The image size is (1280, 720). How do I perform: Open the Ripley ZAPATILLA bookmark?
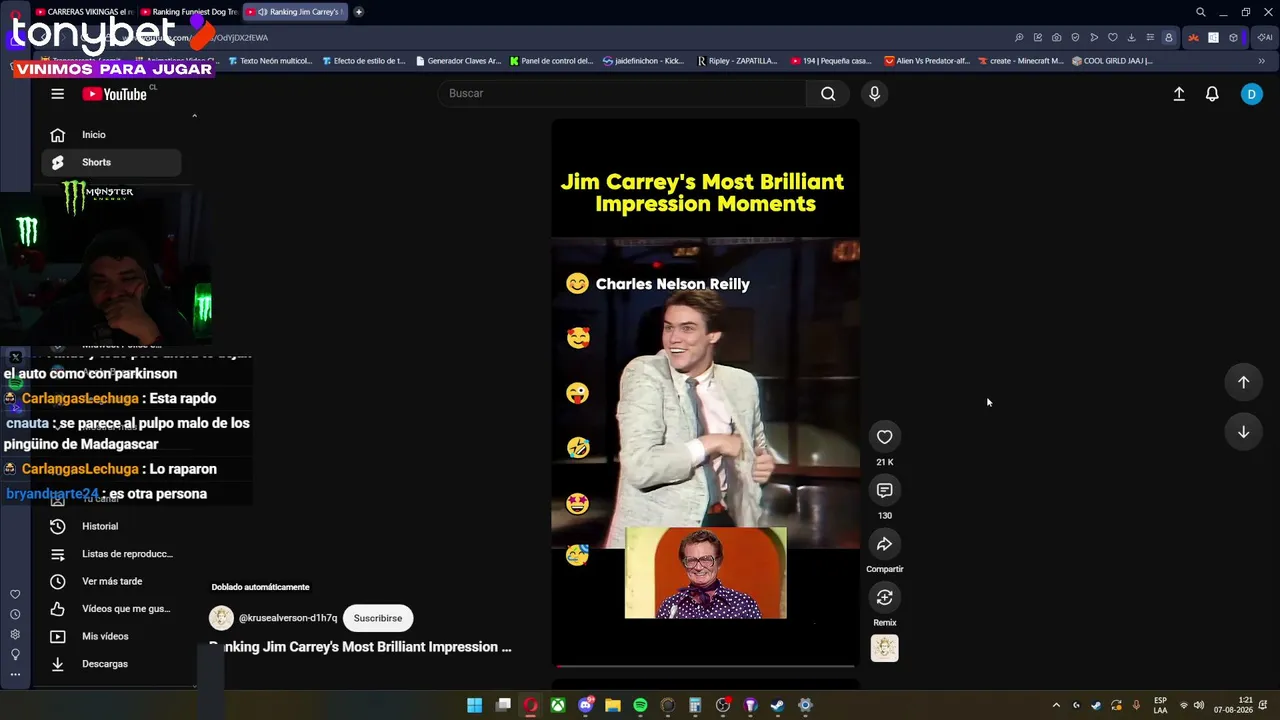737,61
